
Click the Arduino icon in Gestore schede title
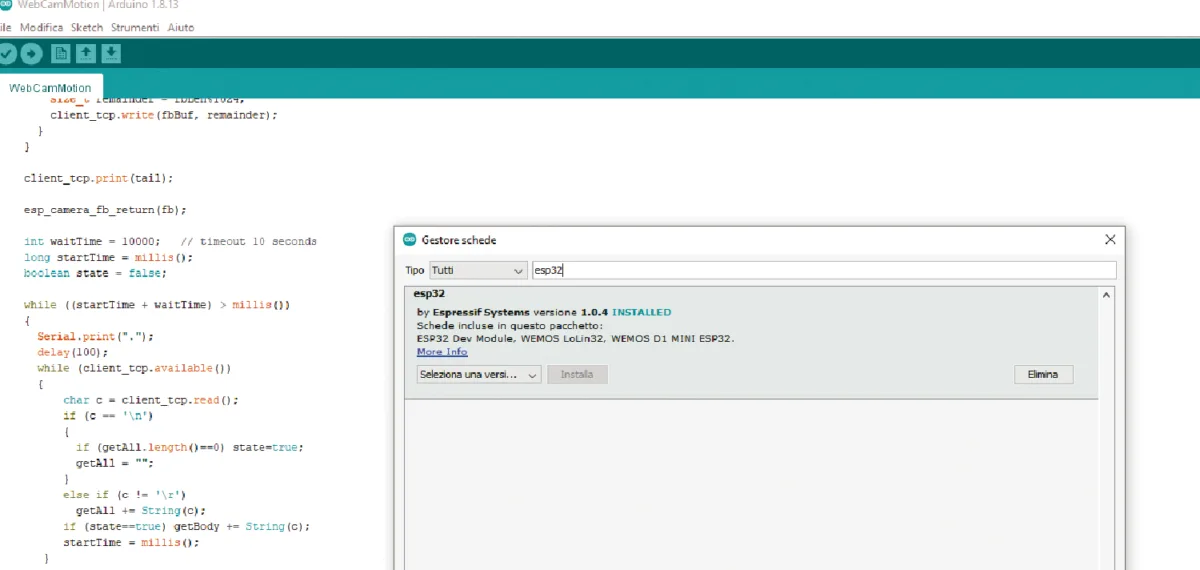(x=409, y=240)
